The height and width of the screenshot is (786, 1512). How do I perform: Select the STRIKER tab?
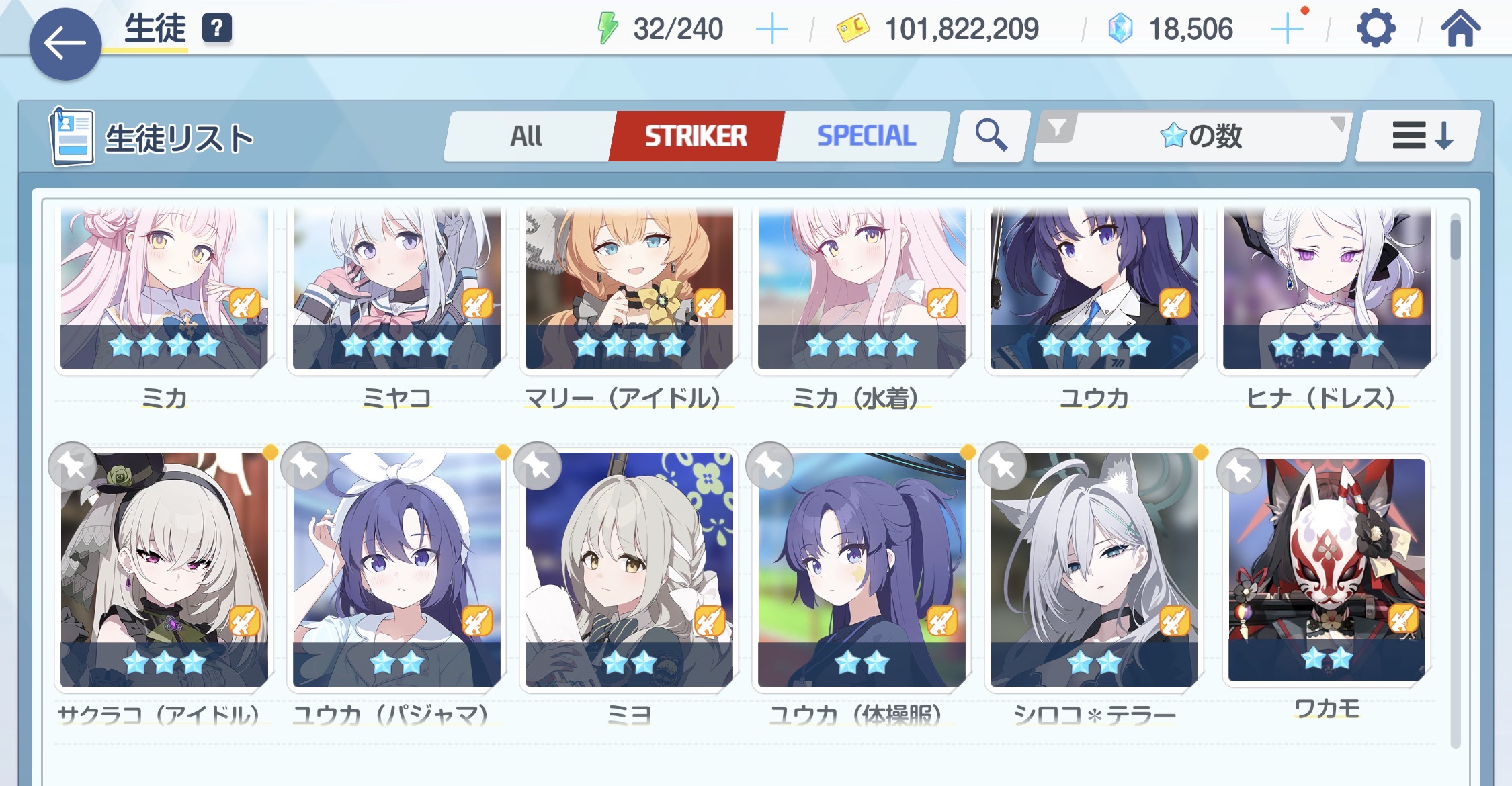point(696,136)
